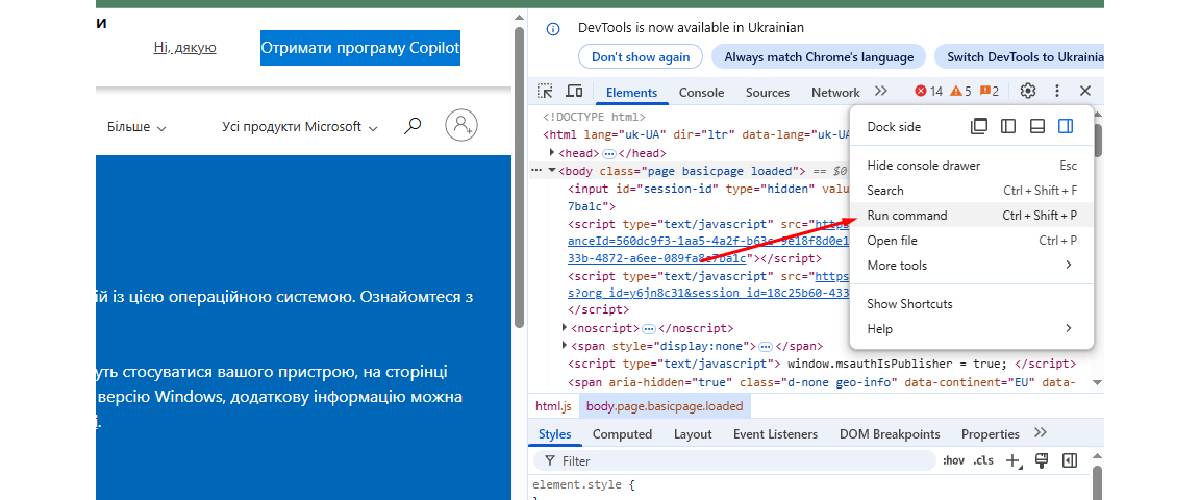Select Run command menu entry

(972, 215)
